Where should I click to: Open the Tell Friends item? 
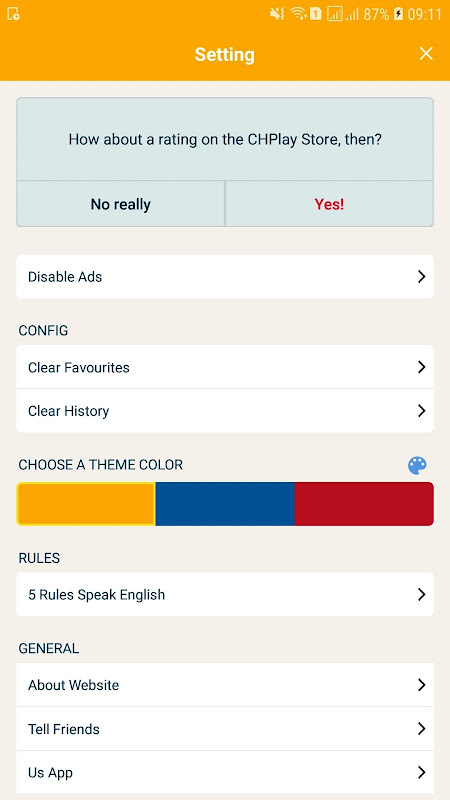pos(225,729)
